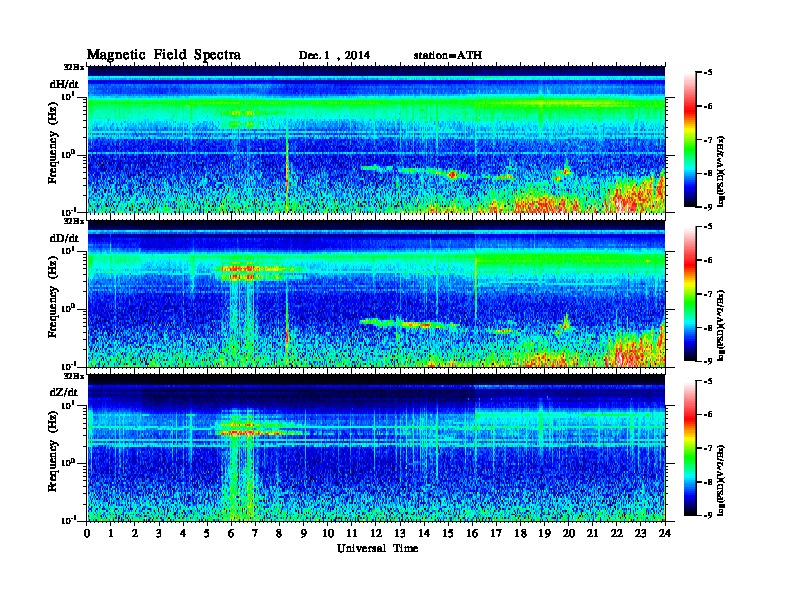Click hour tick label "5" on time axis
The height and width of the screenshot is (612, 792).
tap(207, 534)
